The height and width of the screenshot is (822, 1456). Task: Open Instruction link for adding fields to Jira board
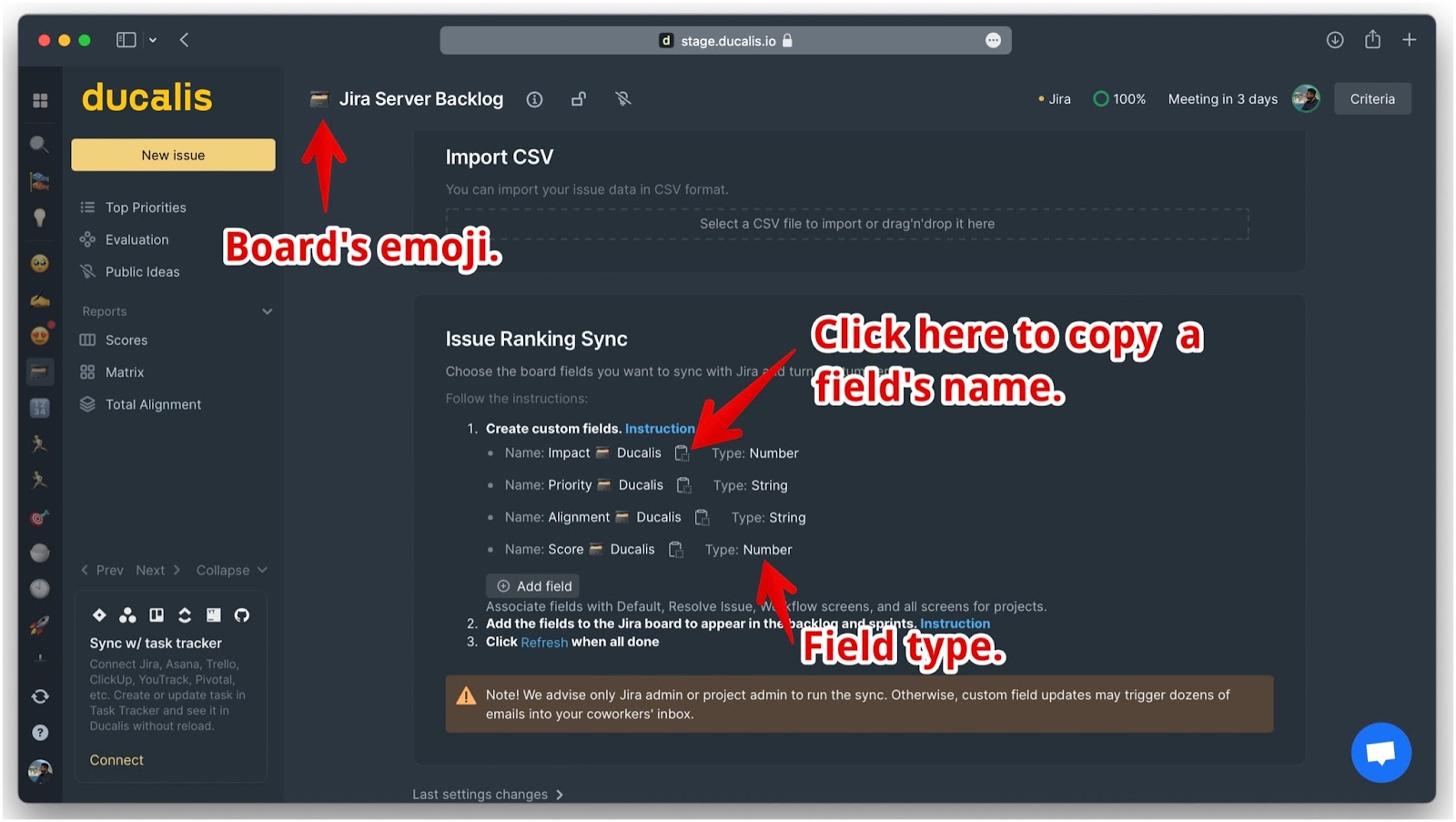pos(955,624)
